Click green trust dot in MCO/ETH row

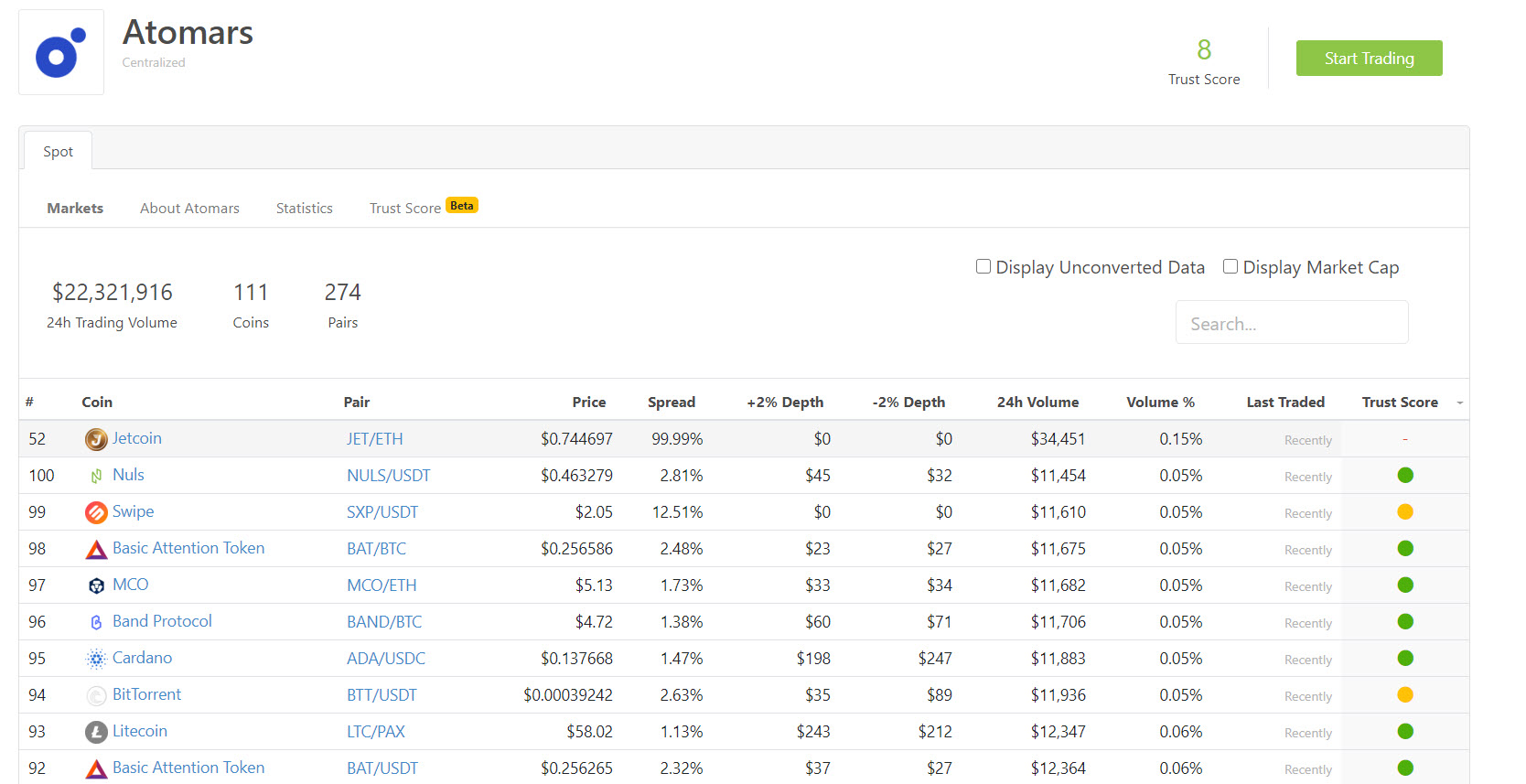tap(1405, 585)
